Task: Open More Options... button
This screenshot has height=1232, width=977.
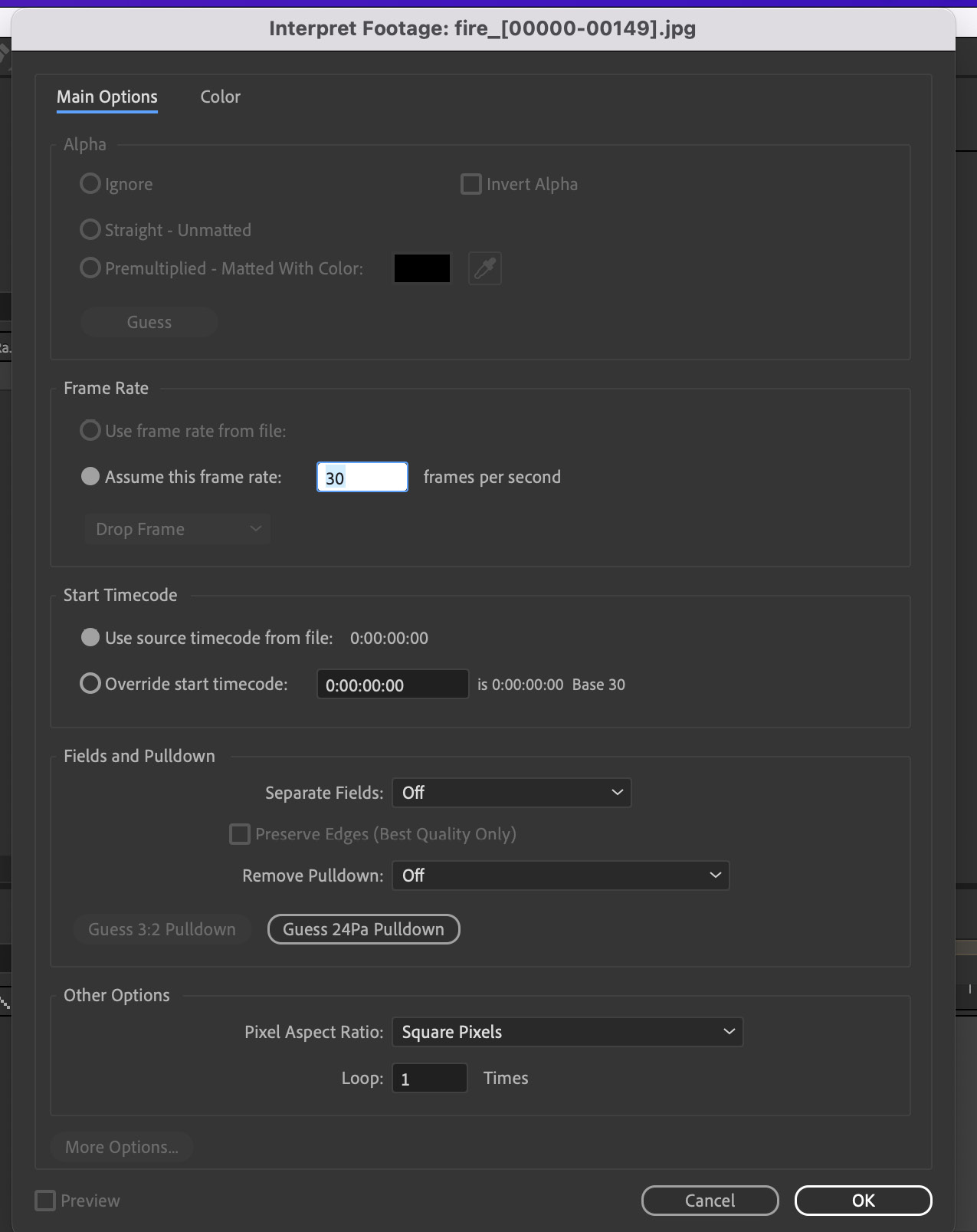Action: (x=121, y=1147)
